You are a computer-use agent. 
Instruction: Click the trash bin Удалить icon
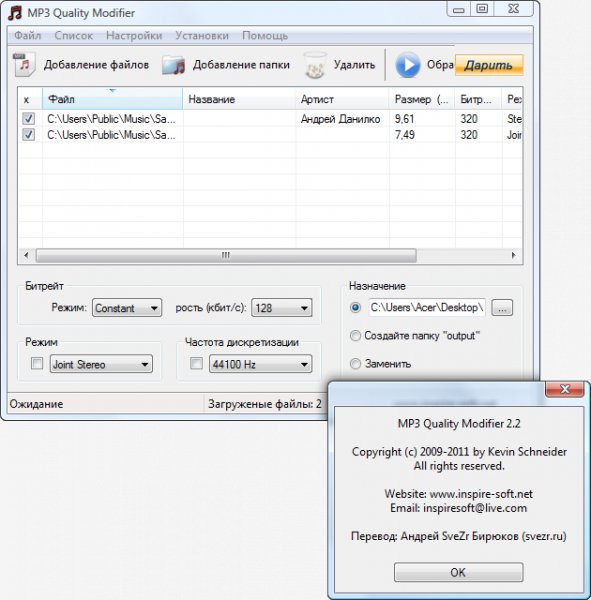315,65
